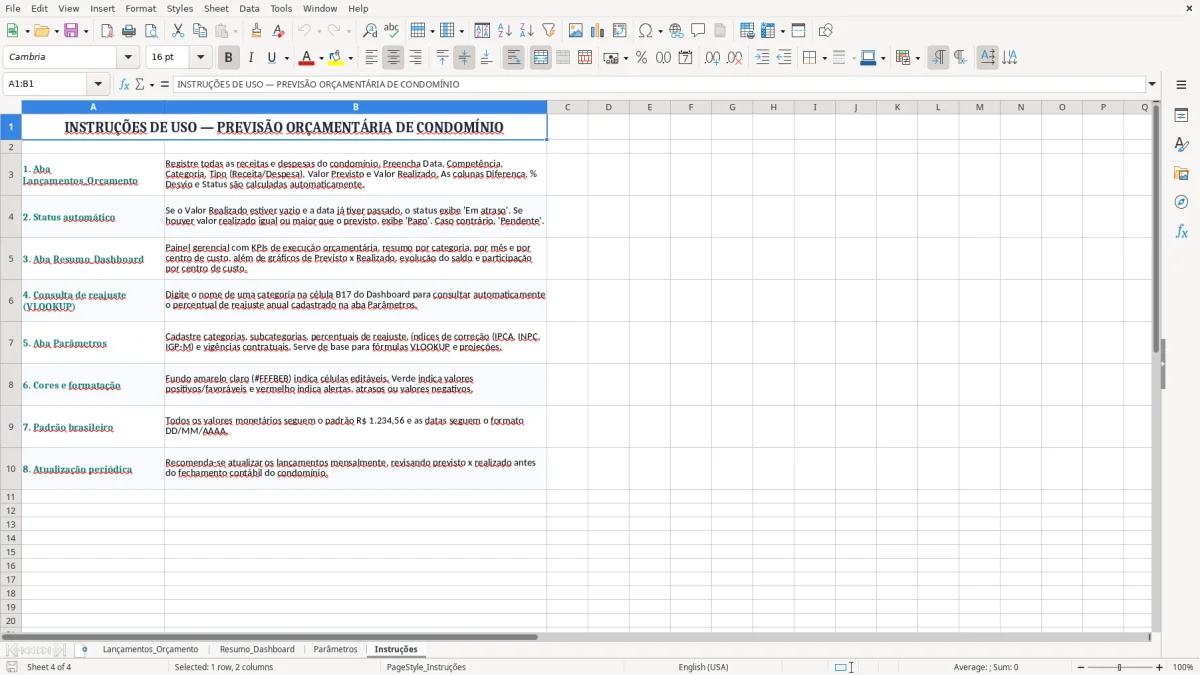Align cell text right
The image size is (1200, 675).
coord(415,58)
